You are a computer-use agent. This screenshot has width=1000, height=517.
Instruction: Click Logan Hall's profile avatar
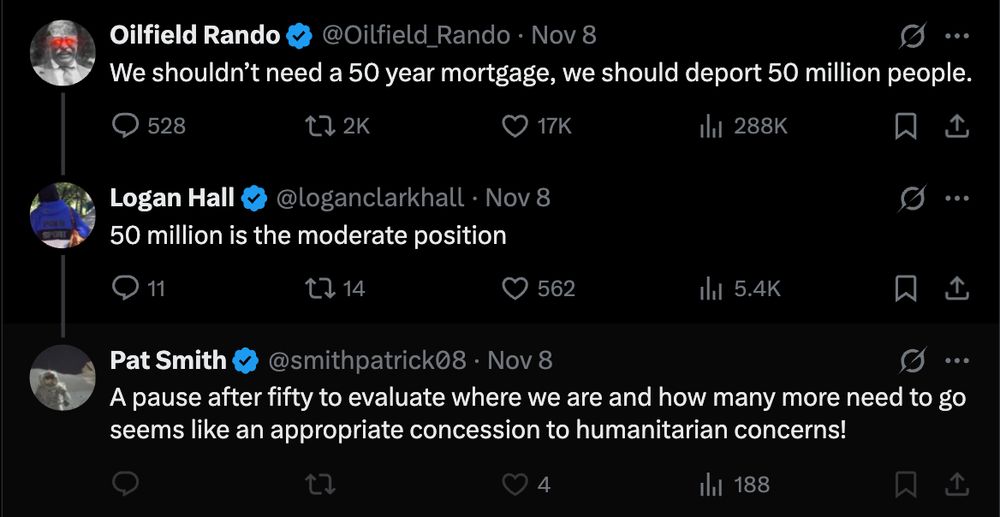pyautogui.click(x=63, y=215)
